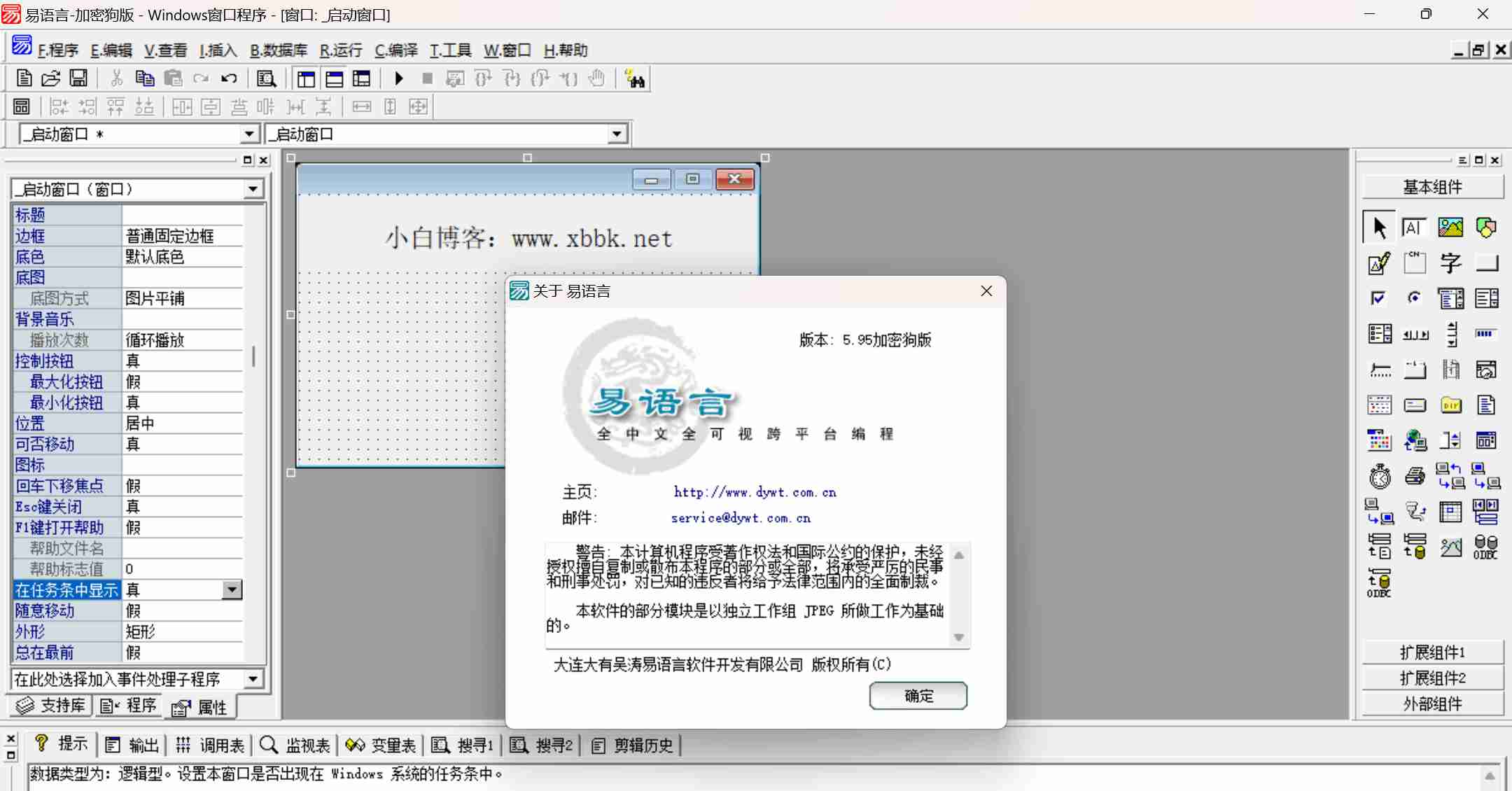Click the open folder toolbar icon

coord(51,78)
